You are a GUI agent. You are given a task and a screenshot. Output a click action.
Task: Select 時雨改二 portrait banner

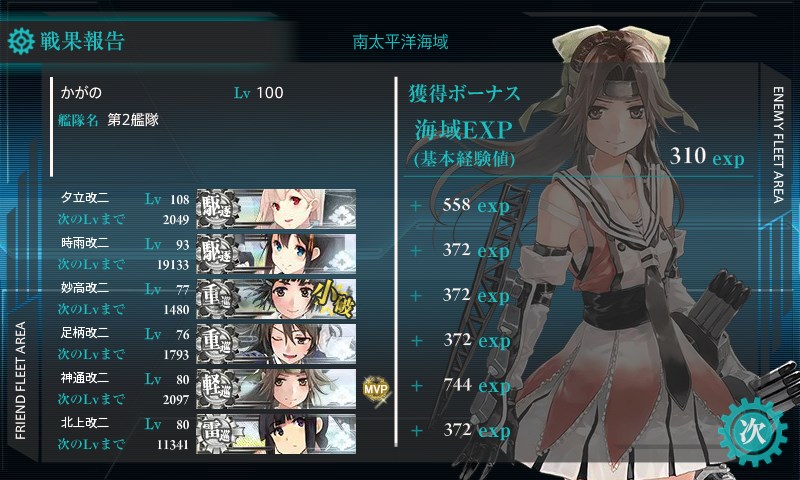coord(276,254)
